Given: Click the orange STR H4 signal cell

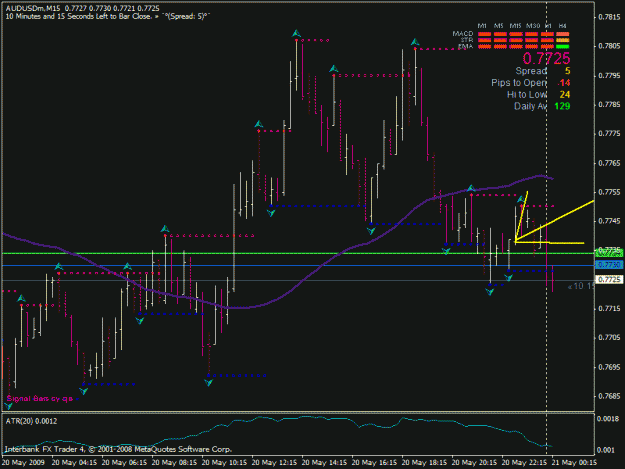Looking at the screenshot, I should click(x=563, y=40).
